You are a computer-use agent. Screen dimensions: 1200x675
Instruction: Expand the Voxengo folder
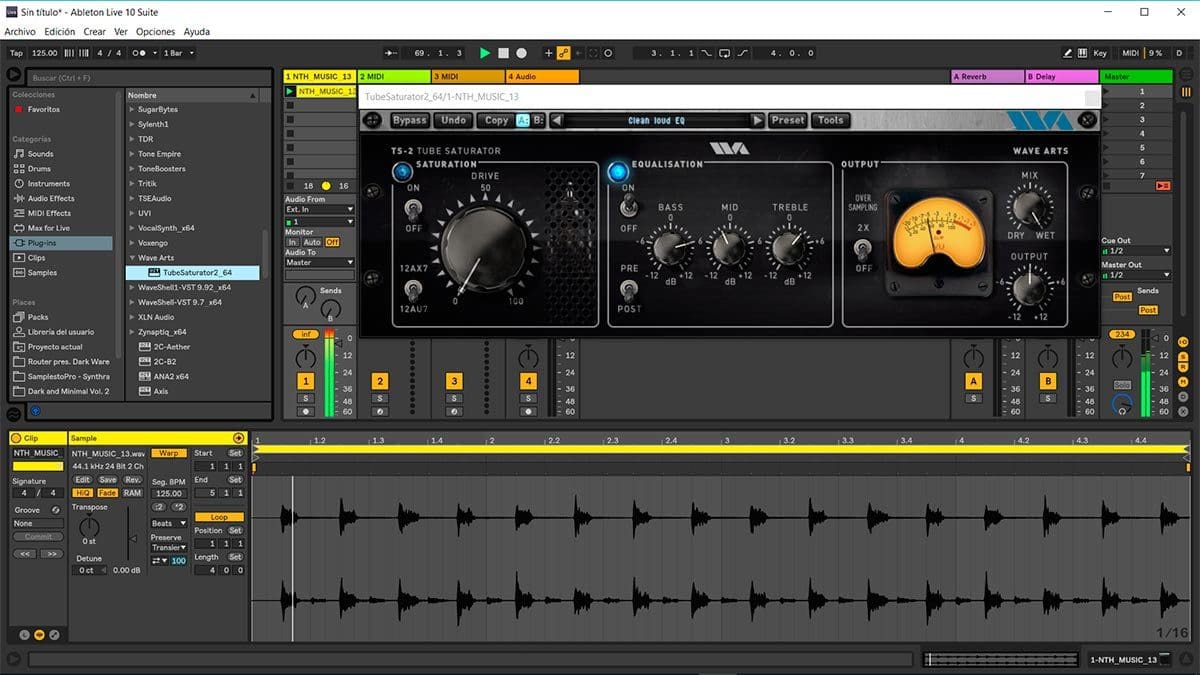pyautogui.click(x=131, y=243)
